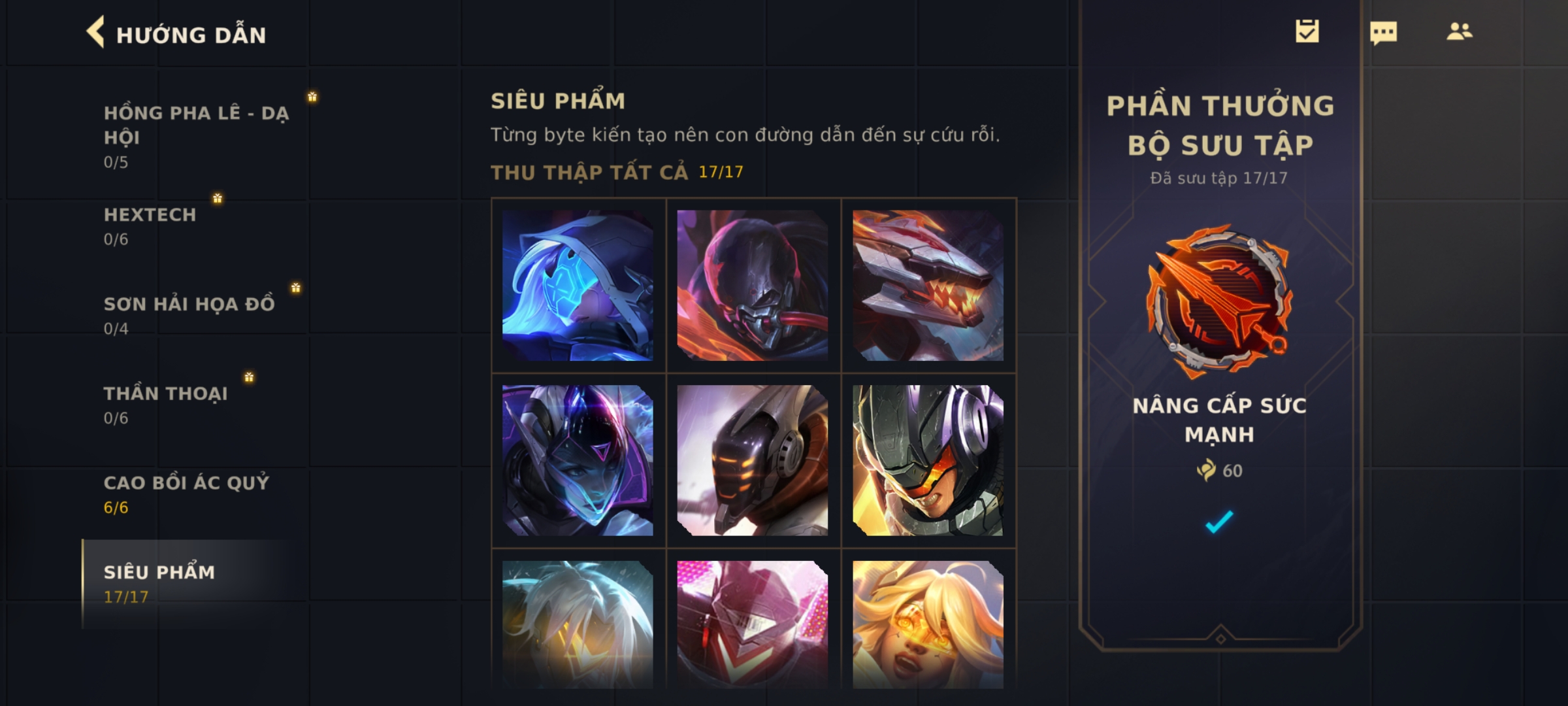The image size is (1568, 706).
Task: Open Sơn Hải Họa Đồ collection
Action: pyautogui.click(x=196, y=316)
